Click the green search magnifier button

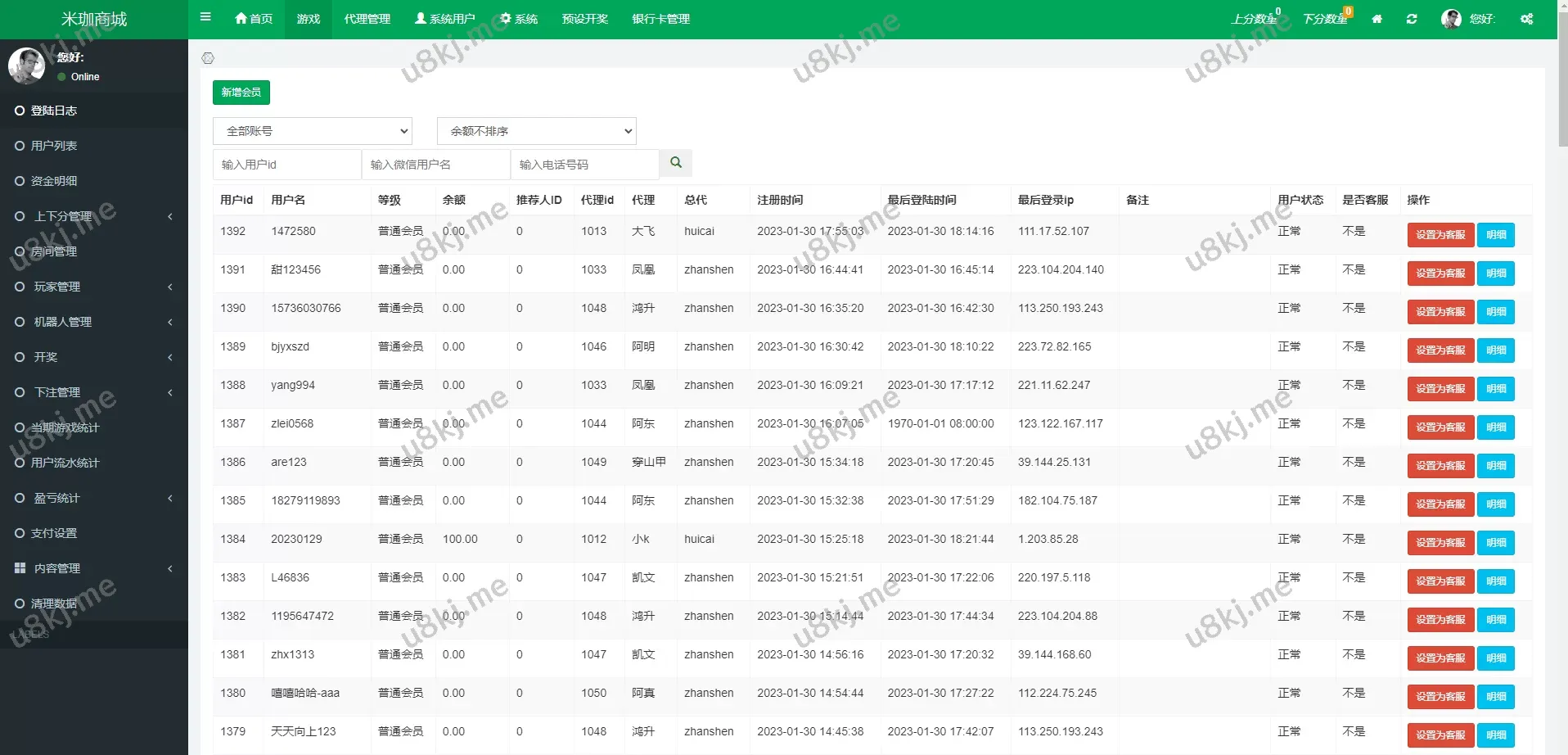(676, 163)
